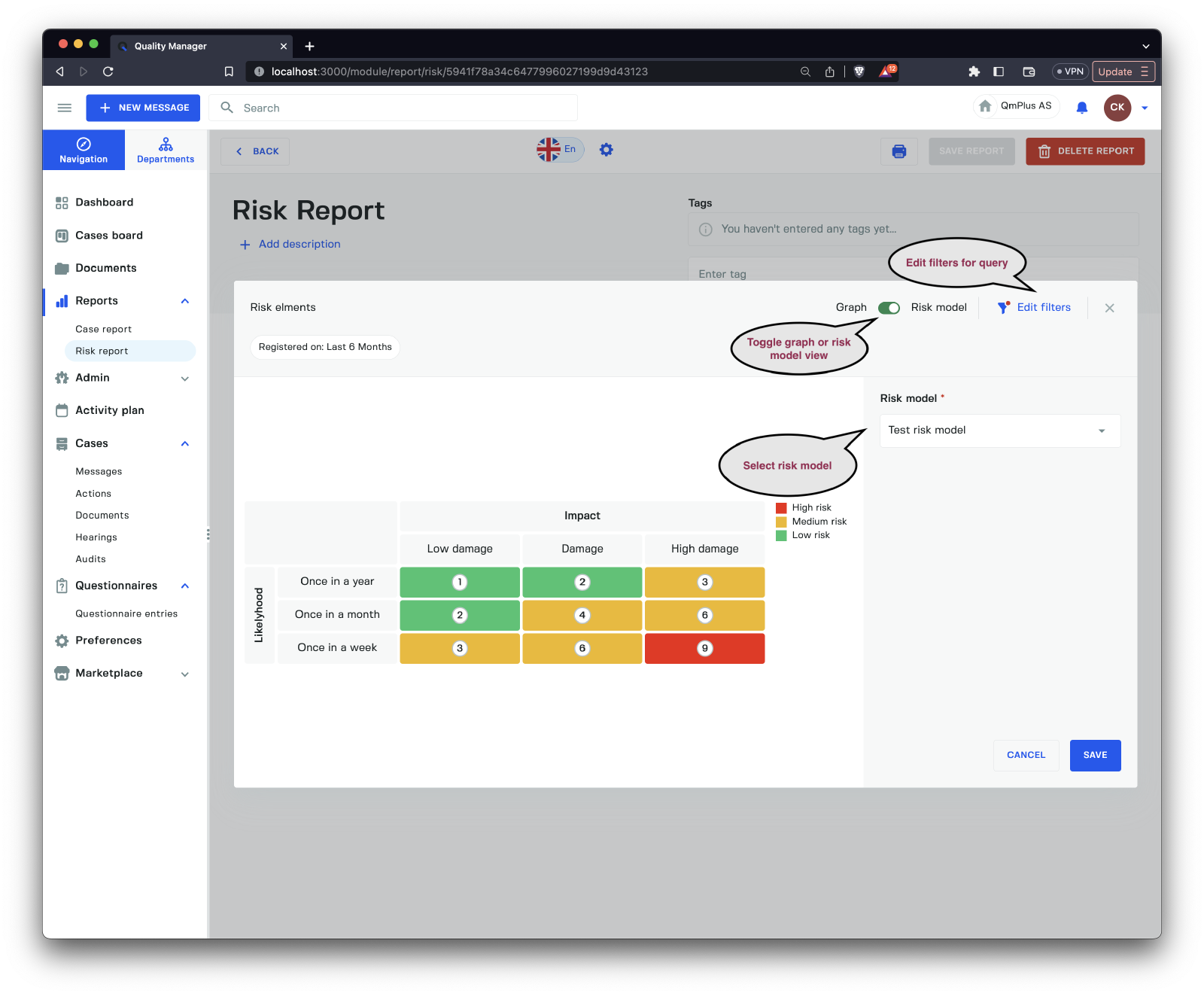Screen dimensions: 1204x995
Task: Click the Search input field
Action: [x=406, y=108]
